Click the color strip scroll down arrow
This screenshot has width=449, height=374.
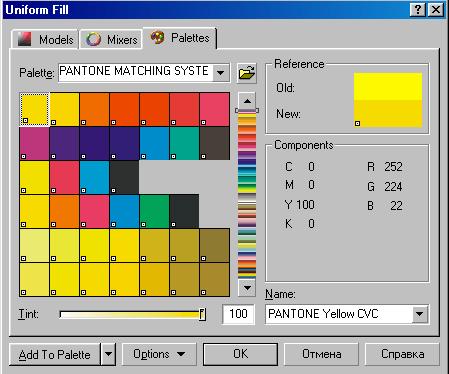(247, 287)
